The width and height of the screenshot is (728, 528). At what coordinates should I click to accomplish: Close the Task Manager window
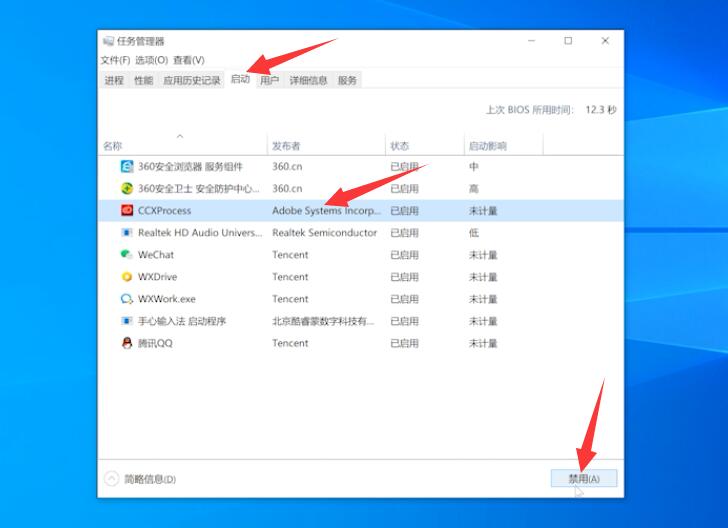pyautogui.click(x=605, y=41)
